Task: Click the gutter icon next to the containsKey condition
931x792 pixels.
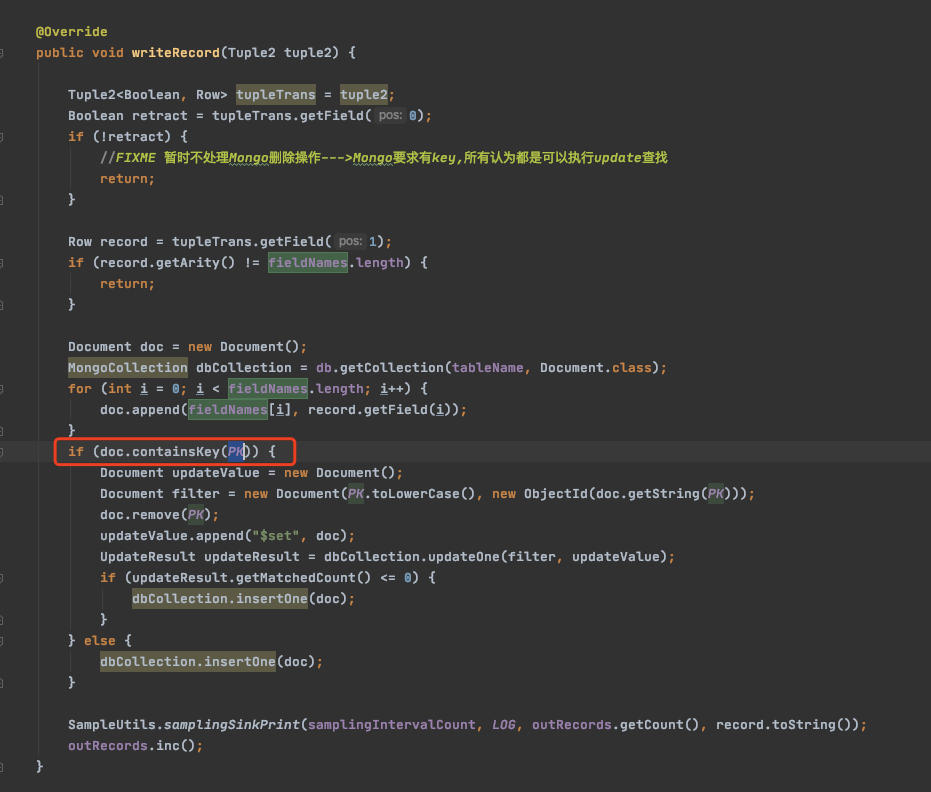Action: click(x=8, y=451)
